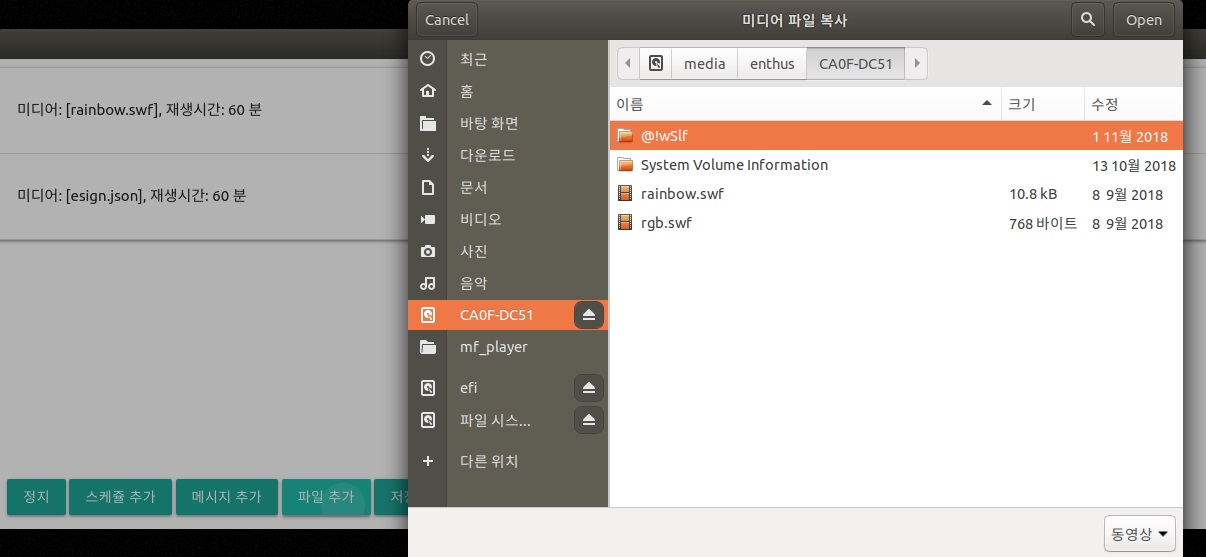The height and width of the screenshot is (557, 1206).
Task: Open 다른 위치 label in sidebar
Action: (489, 461)
